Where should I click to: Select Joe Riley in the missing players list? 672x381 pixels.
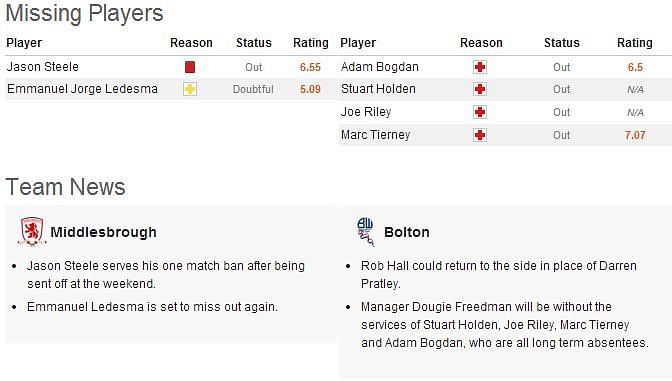tap(366, 112)
